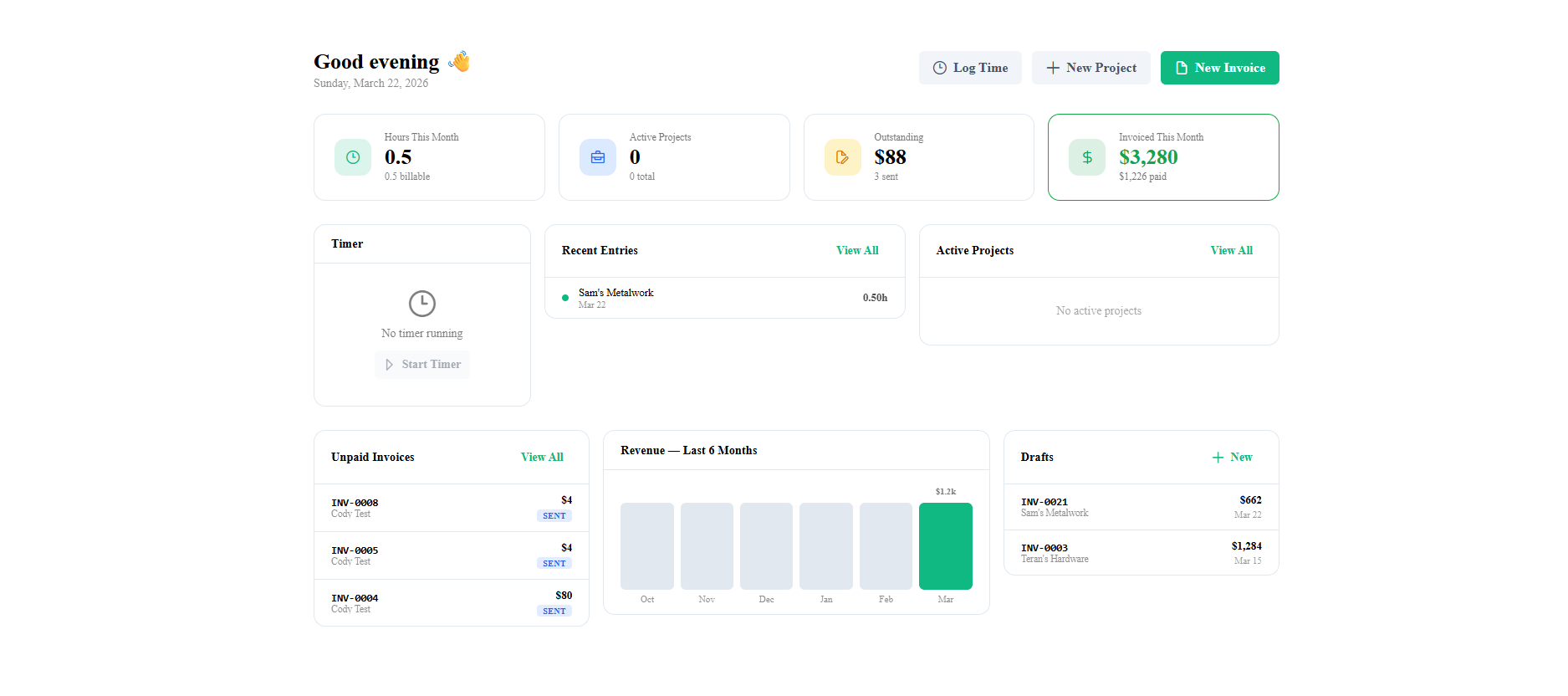Click the $1,284 amount on INV-0003
Screen dimensions: 1568x696
pyautogui.click(x=1246, y=546)
